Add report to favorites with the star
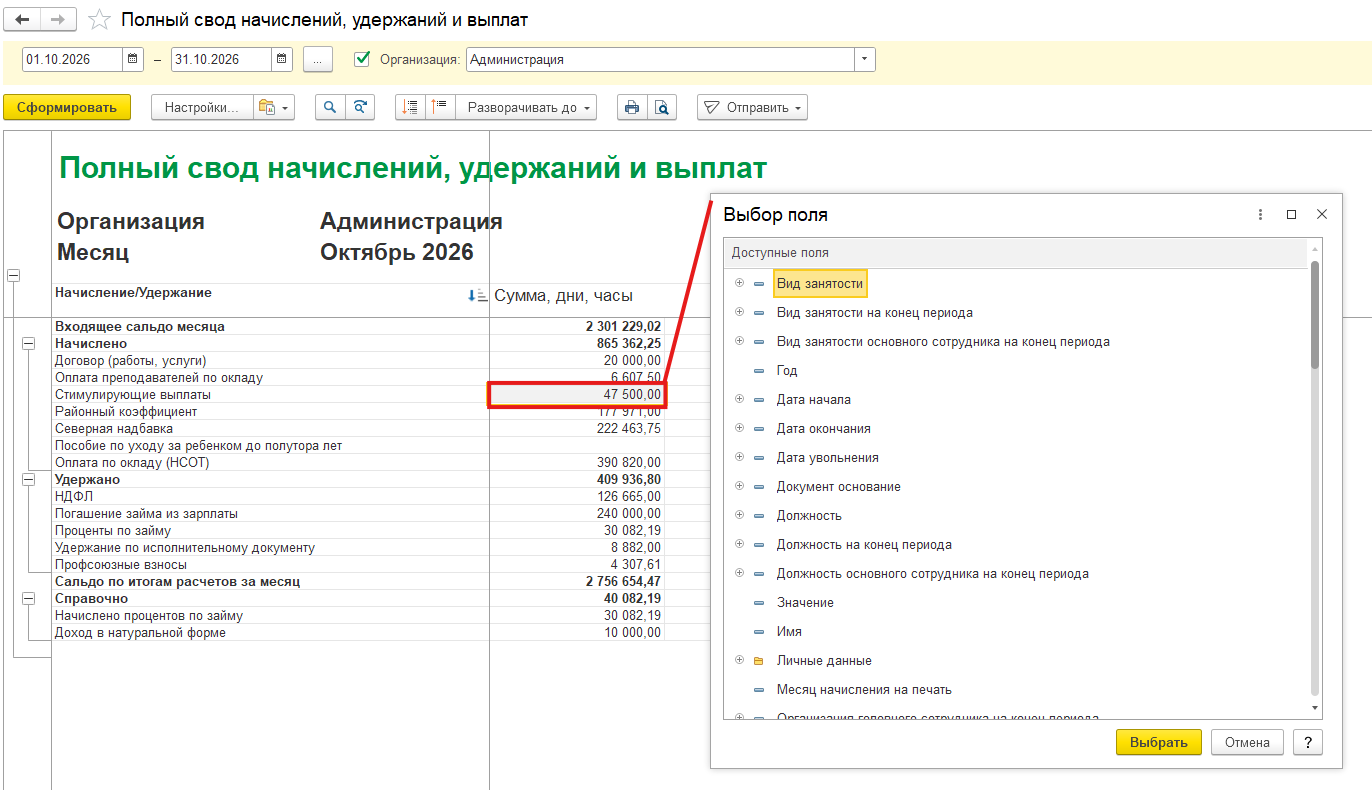Screen dimensions: 1372x790 [99, 20]
